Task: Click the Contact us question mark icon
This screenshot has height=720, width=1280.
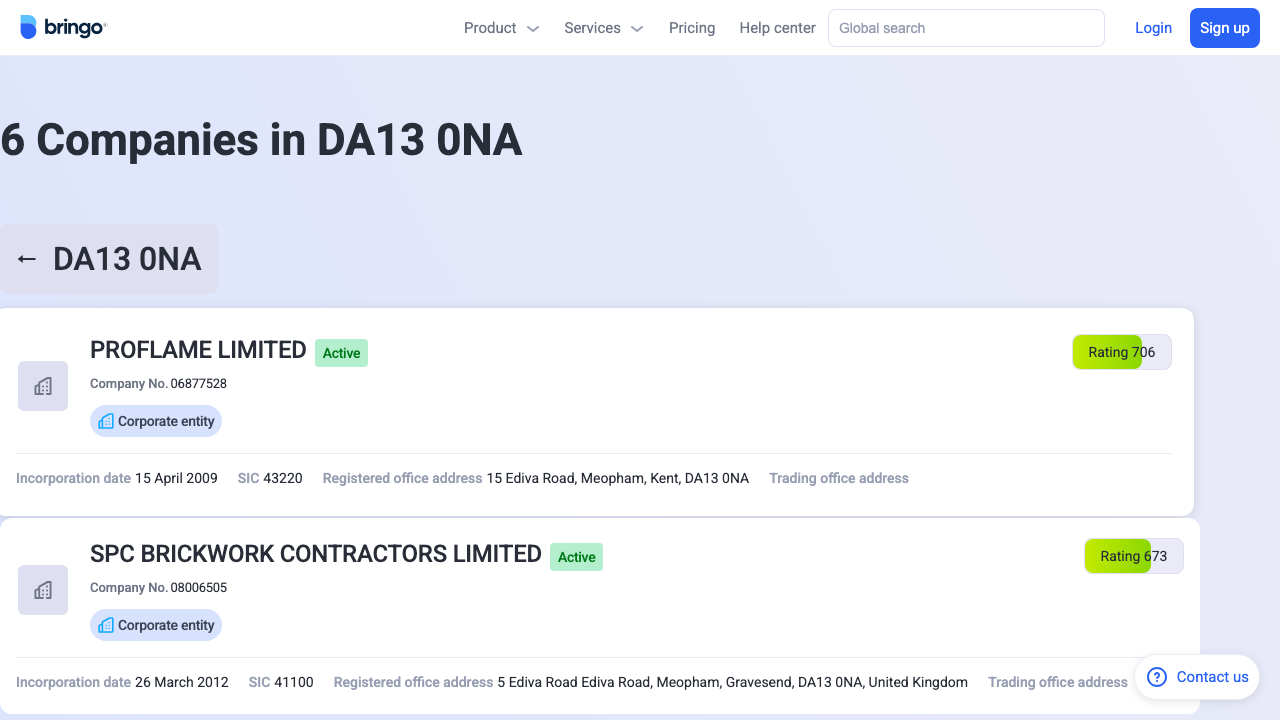Action: point(1157,677)
